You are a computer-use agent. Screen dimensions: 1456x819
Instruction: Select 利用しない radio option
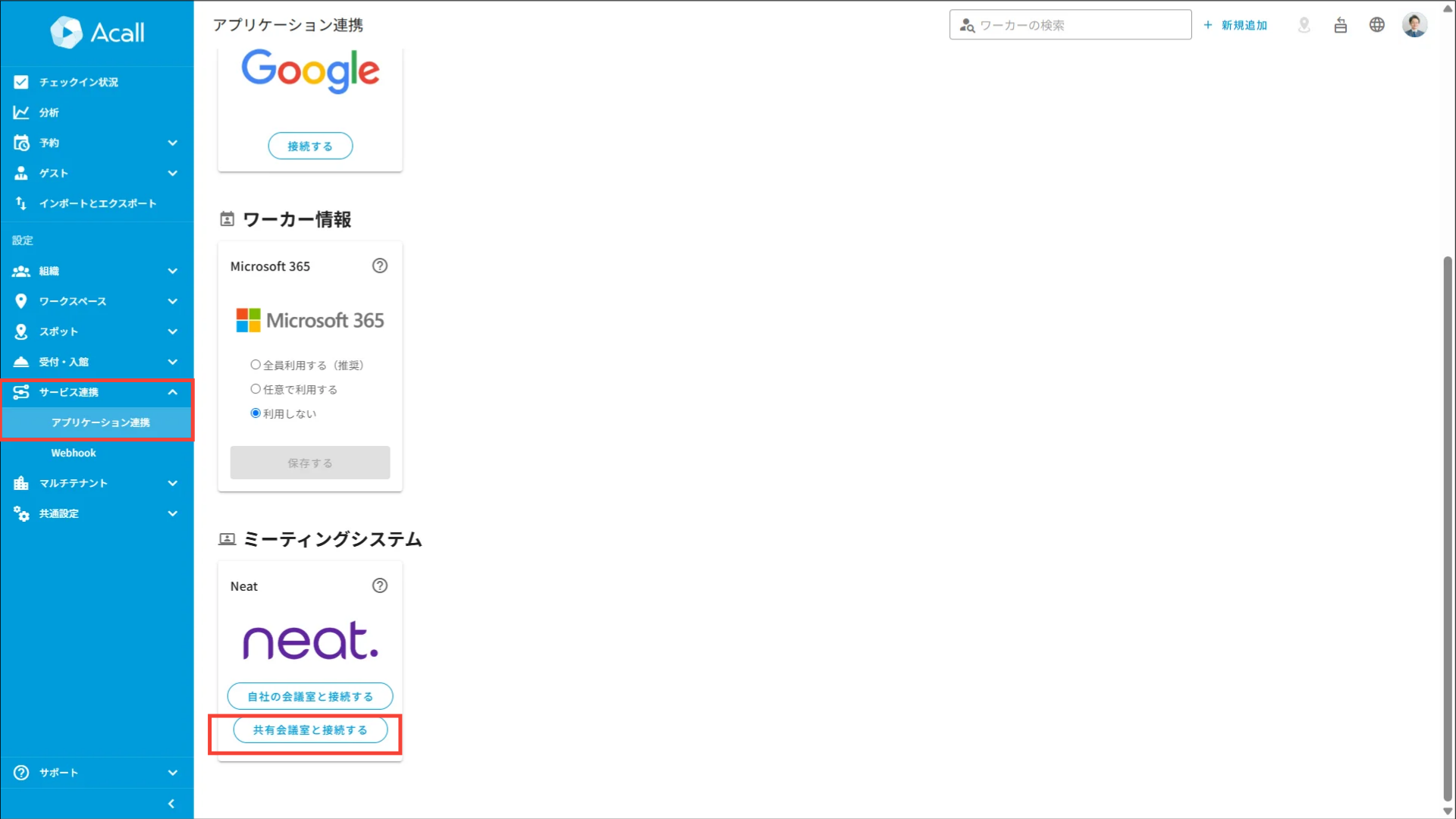[256, 413]
